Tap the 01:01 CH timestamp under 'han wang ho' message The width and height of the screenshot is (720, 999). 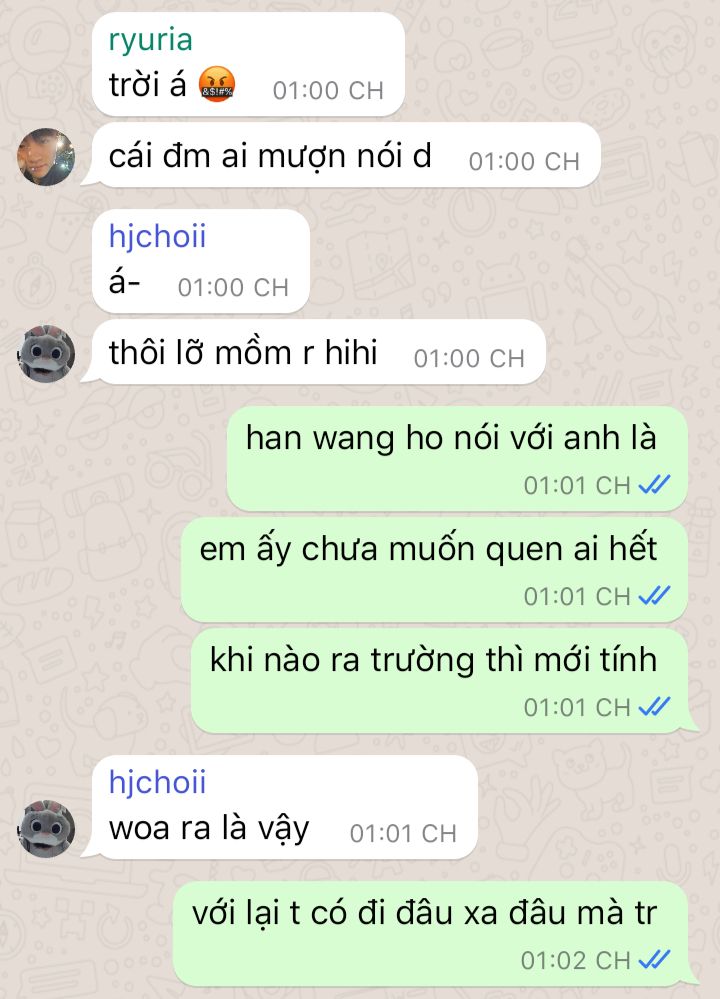pos(577,486)
